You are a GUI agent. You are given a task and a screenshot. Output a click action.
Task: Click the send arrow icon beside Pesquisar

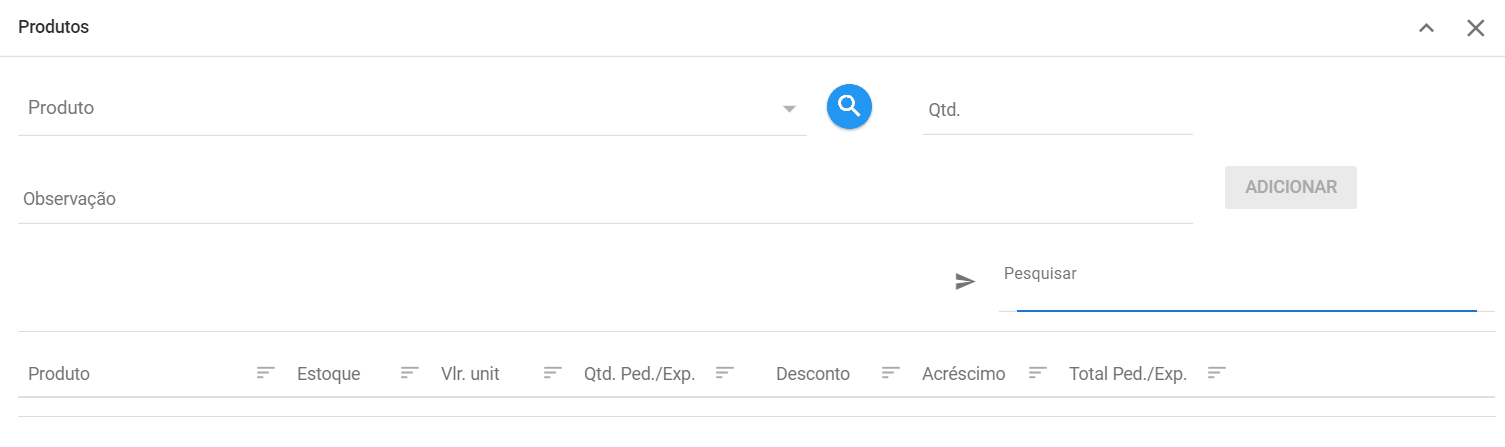coord(965,282)
